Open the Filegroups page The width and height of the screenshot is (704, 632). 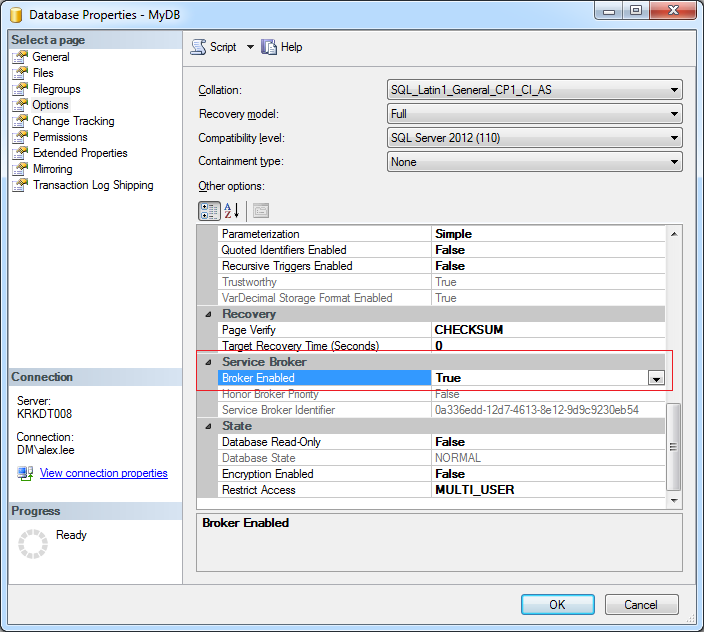[x=57, y=89]
